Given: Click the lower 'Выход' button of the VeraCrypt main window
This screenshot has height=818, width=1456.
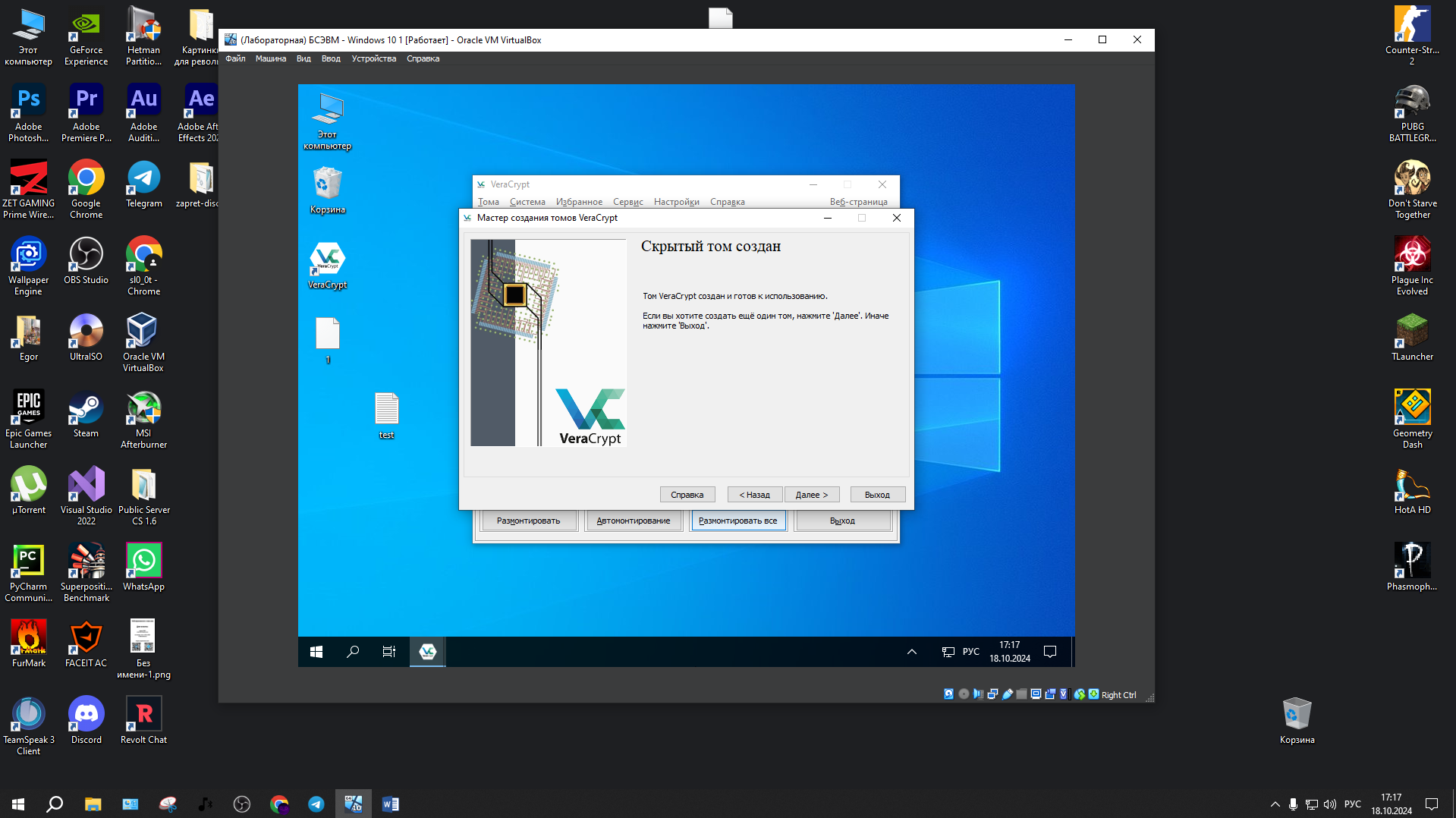Looking at the screenshot, I should tap(842, 521).
